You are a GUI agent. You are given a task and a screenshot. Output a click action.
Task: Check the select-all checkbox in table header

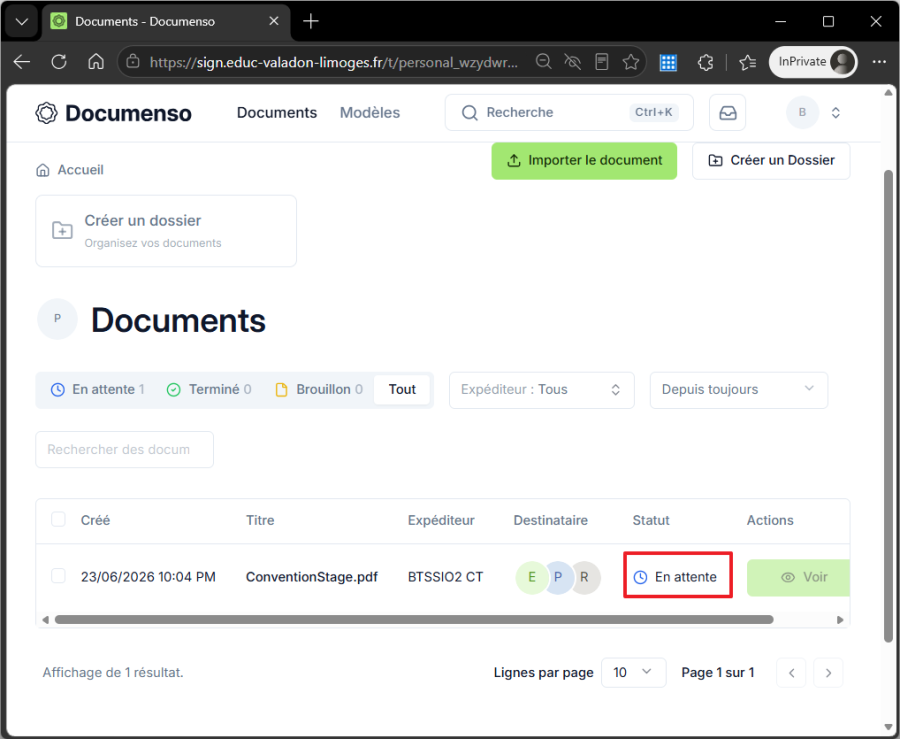click(x=58, y=519)
